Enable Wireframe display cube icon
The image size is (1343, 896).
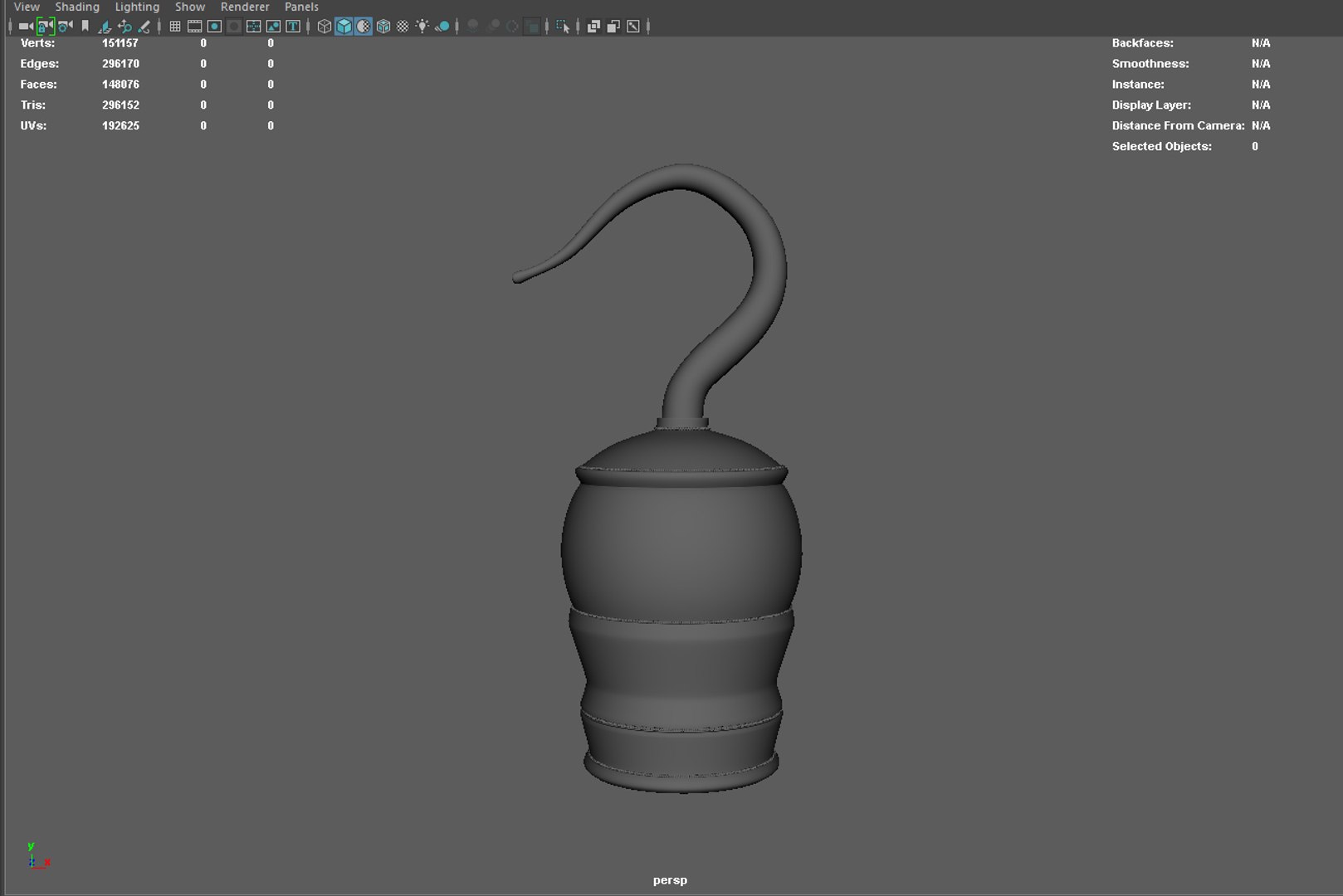coord(325,27)
